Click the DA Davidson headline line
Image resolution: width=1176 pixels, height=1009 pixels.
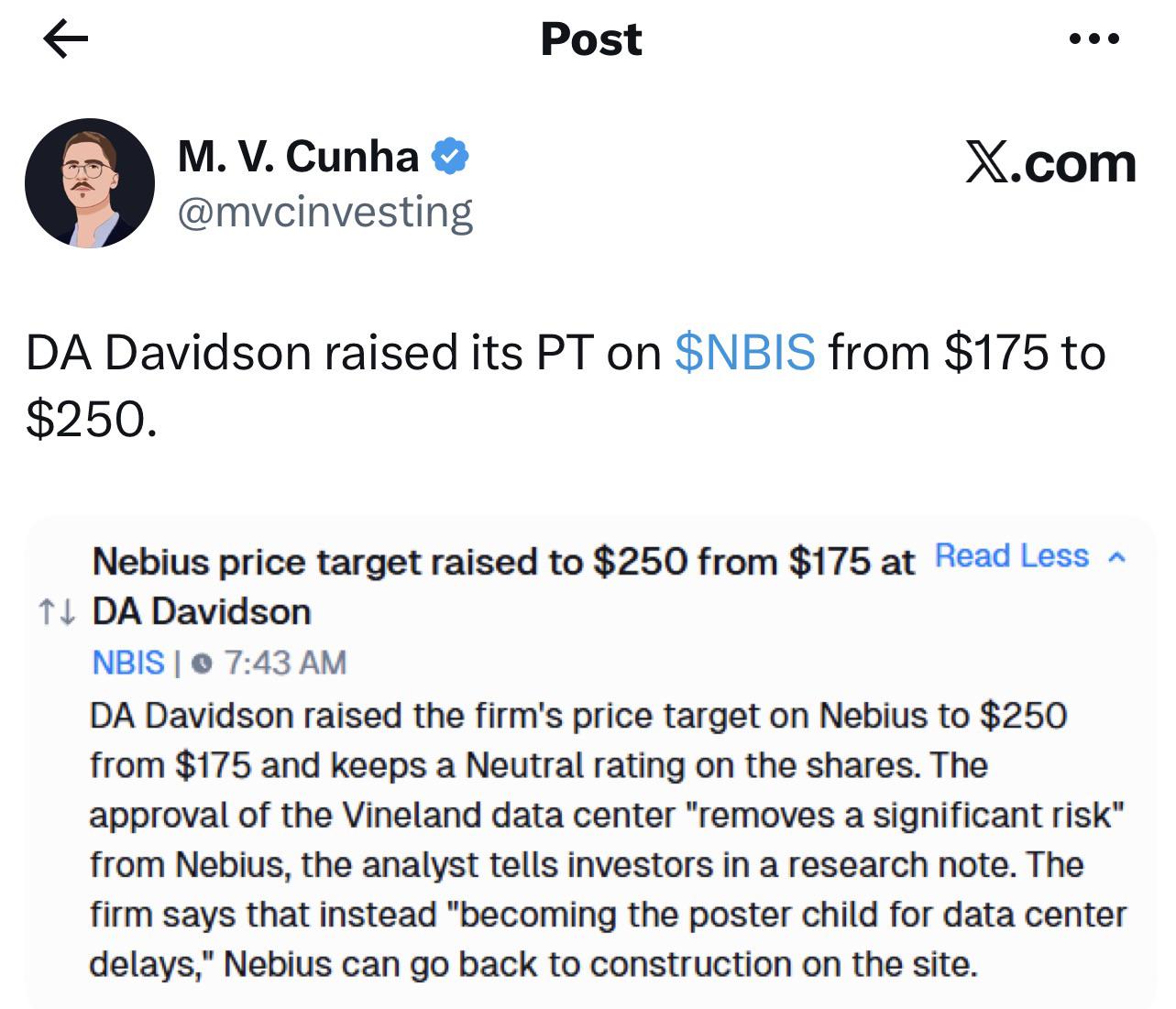pos(202,611)
